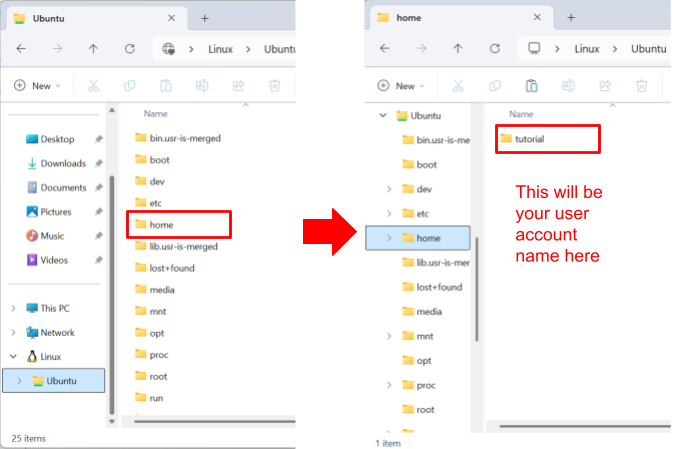Add new tab in left Ubuntu window
The image size is (675, 449).
tap(205, 18)
